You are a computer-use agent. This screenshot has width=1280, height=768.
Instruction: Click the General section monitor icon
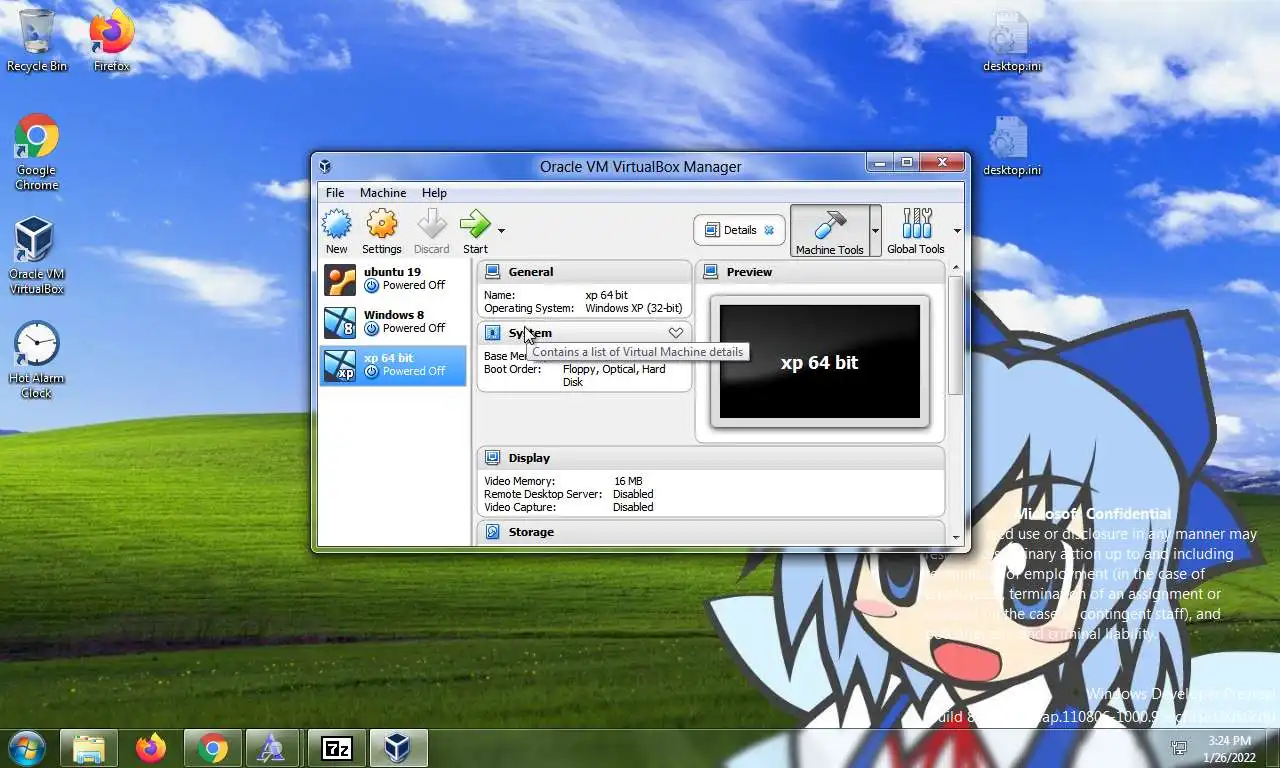pos(493,272)
